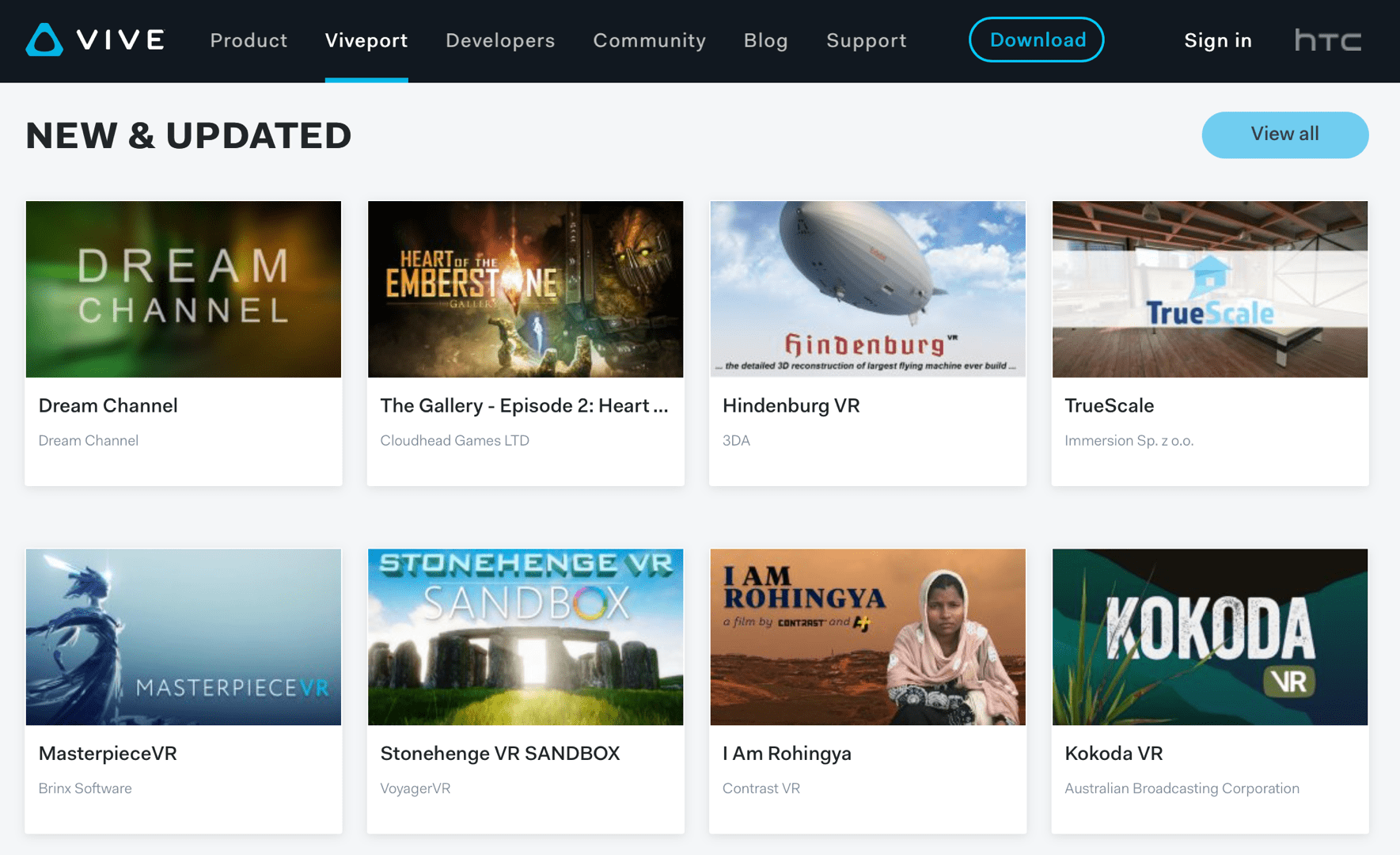Click the VIVE logo icon
Screen dimensions: 1400x855
[x=95, y=40]
